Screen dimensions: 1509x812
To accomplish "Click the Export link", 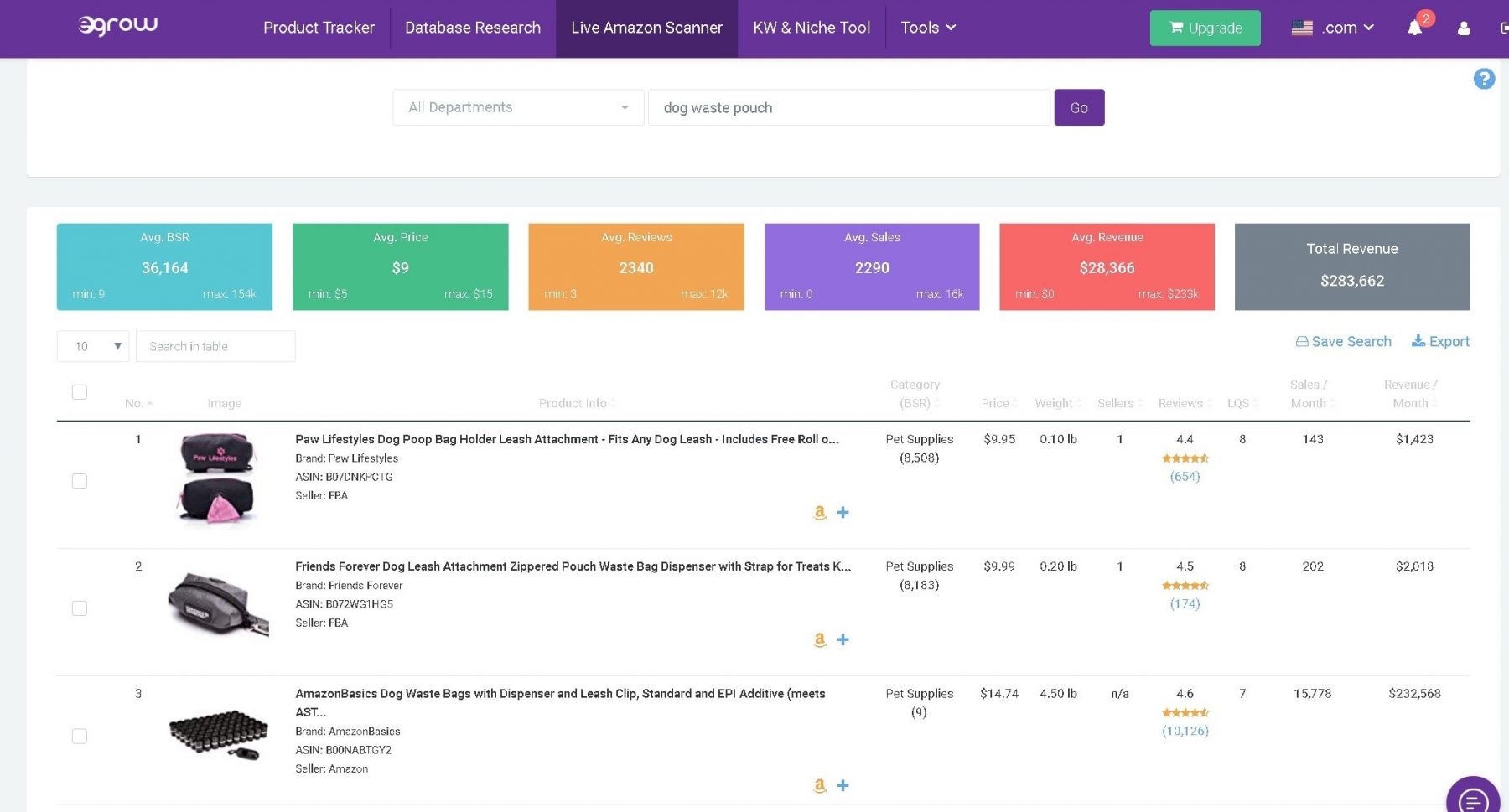I will point(1440,341).
